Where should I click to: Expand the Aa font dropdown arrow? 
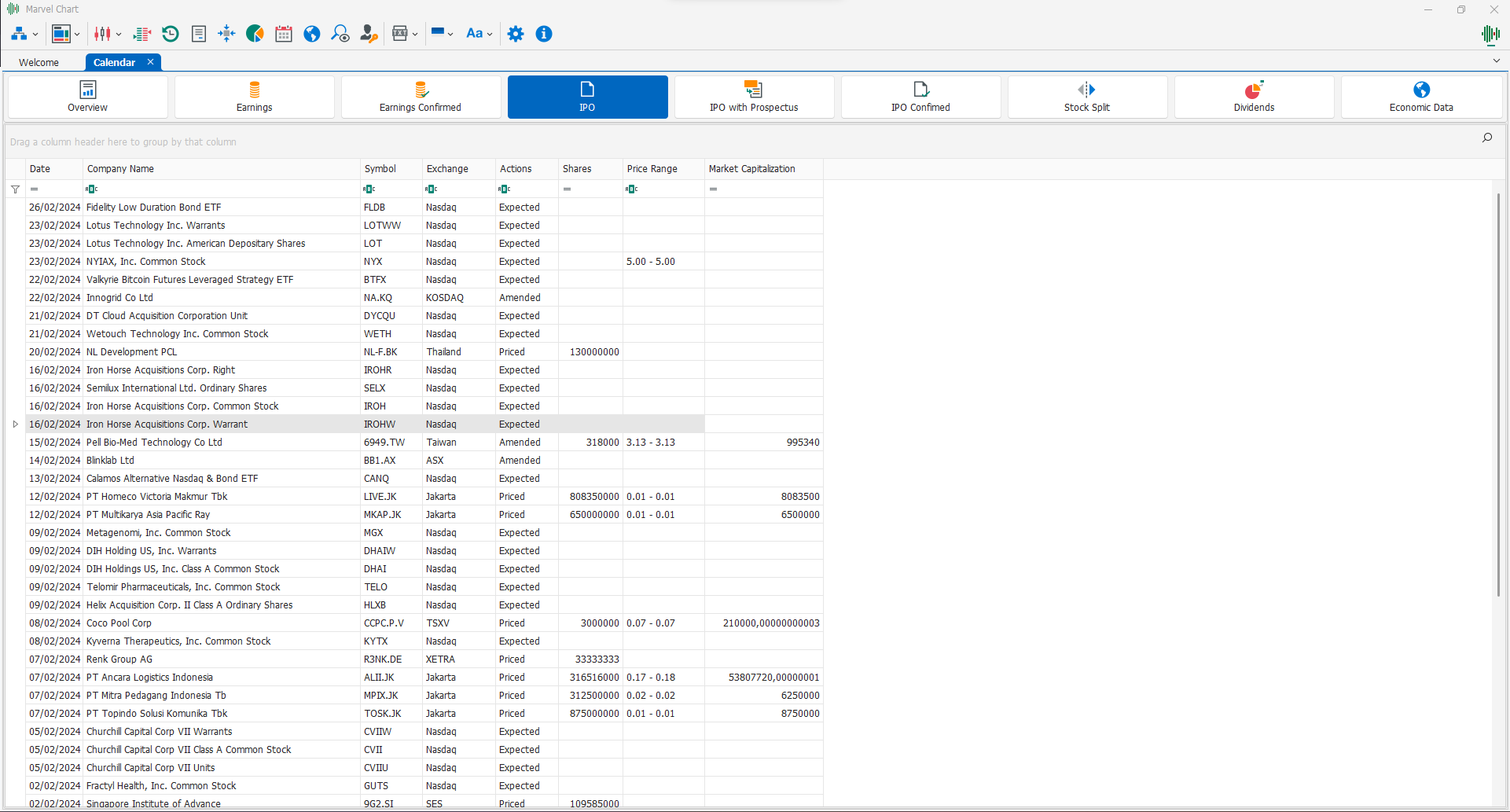coord(490,35)
